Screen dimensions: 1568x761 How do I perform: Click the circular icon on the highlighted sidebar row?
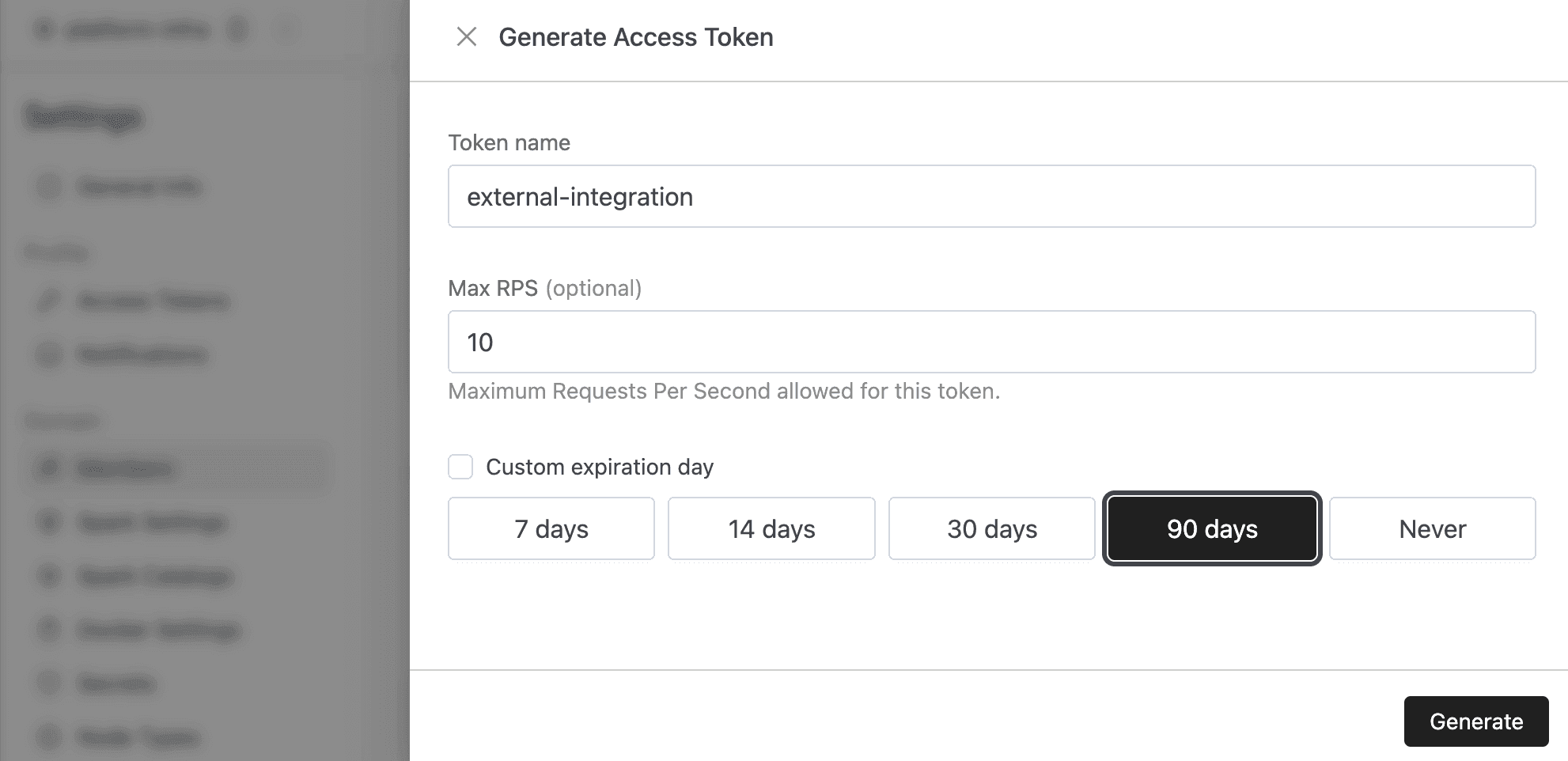tap(47, 468)
